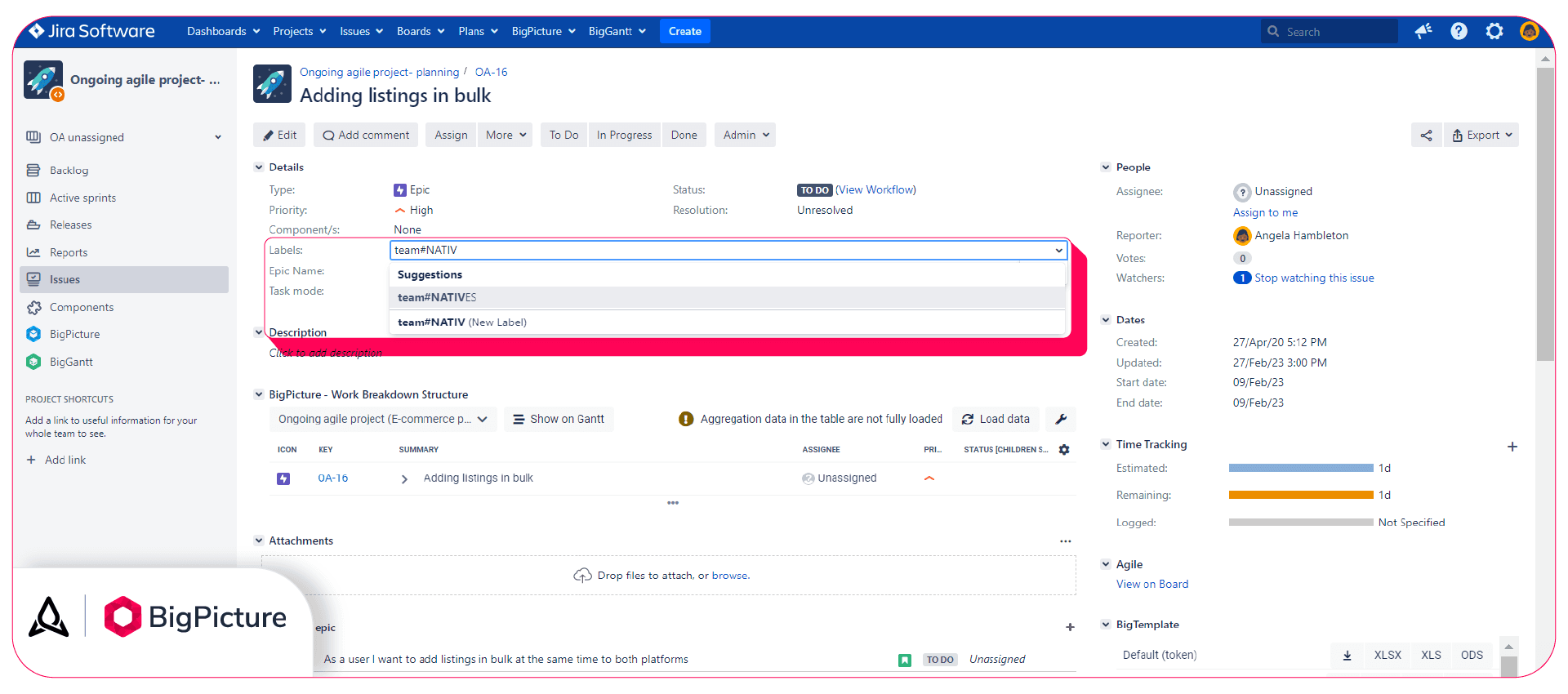Open the Plans menu
This screenshot has width=1568, height=694.
(478, 31)
